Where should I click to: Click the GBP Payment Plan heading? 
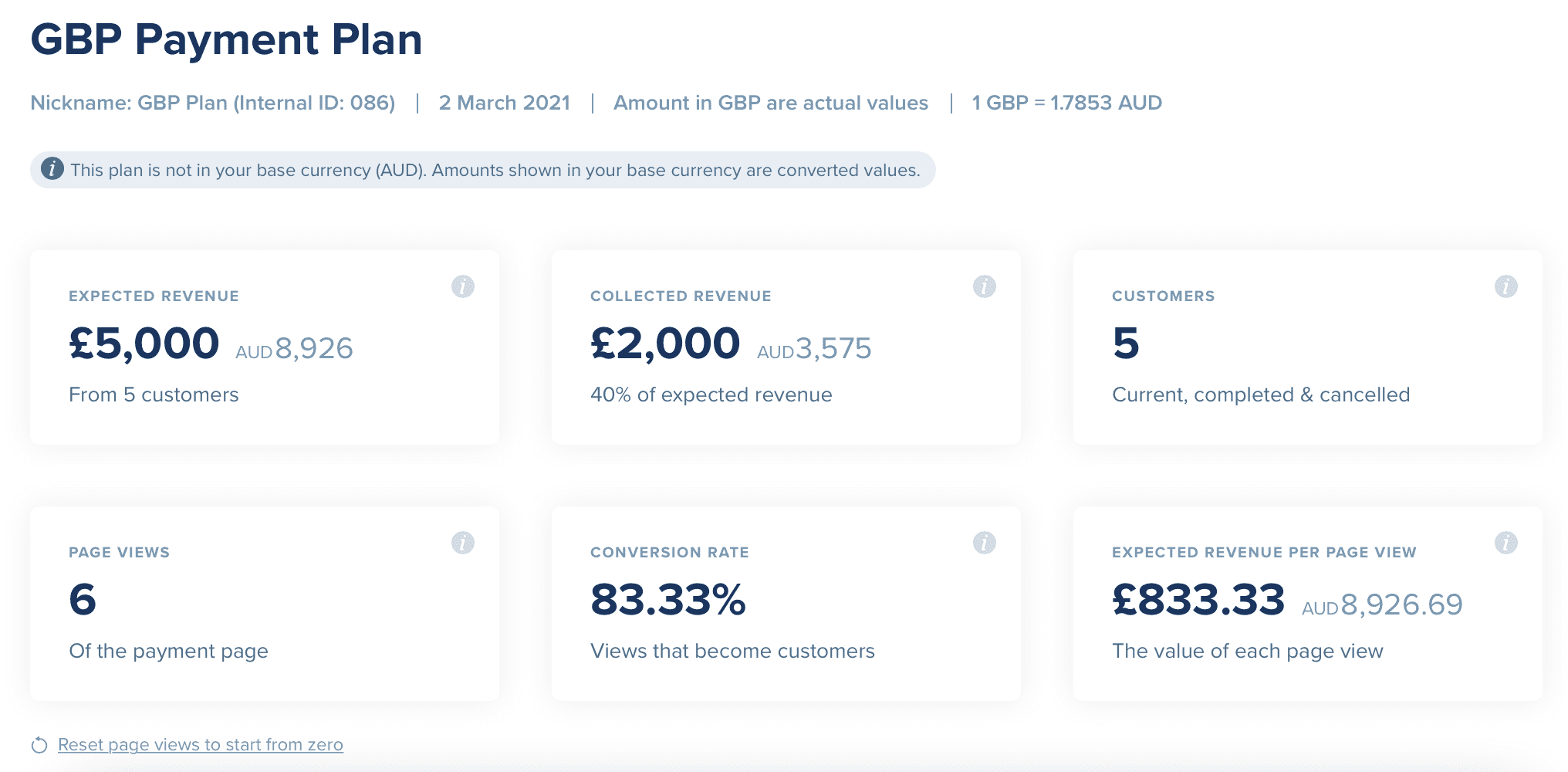[226, 39]
